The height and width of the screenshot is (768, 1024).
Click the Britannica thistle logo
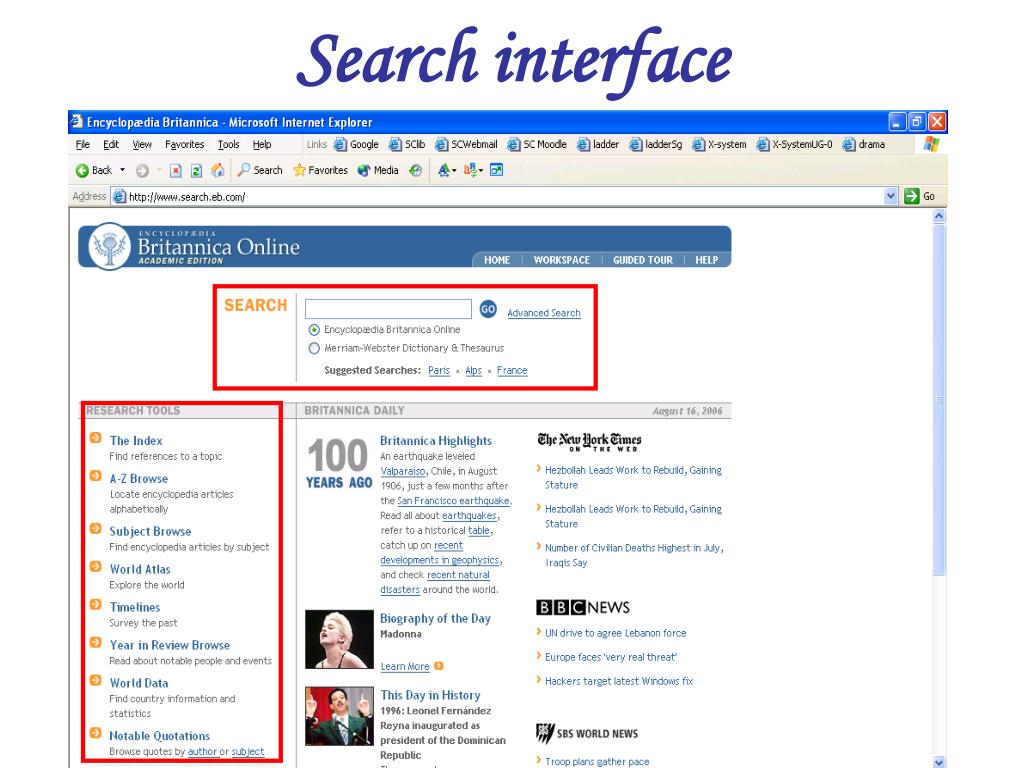[109, 246]
